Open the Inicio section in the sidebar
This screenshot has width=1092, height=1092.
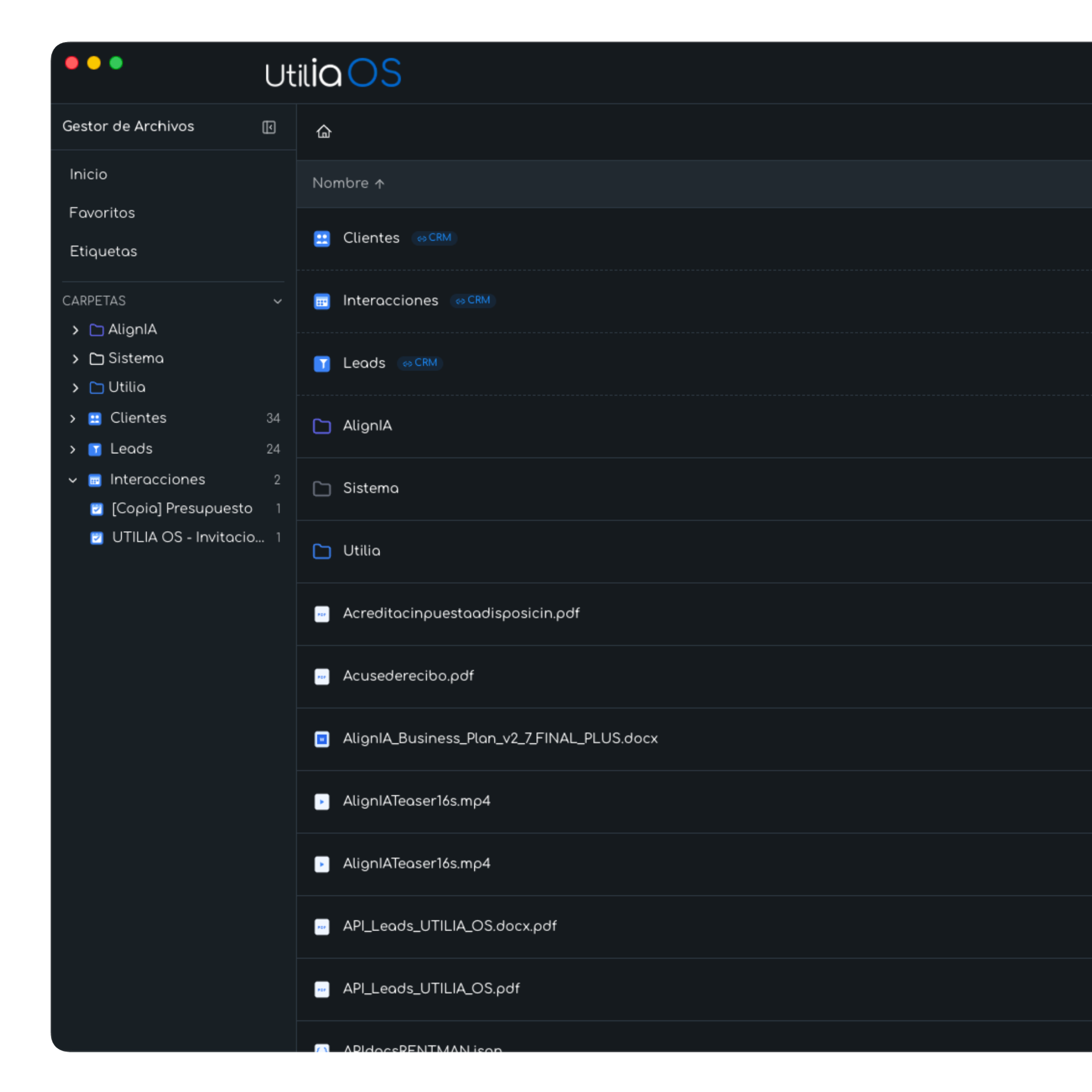pos(89,174)
